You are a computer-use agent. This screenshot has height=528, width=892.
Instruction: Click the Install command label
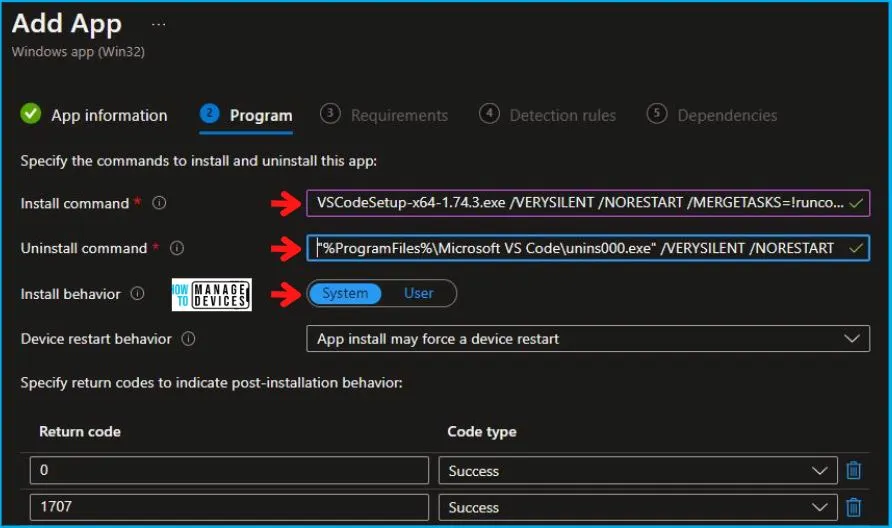tap(75, 203)
